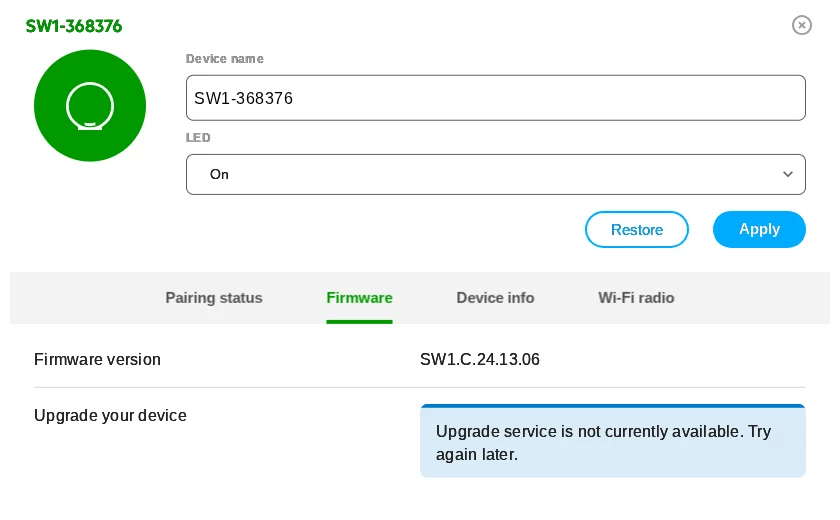Switch to the Pairing status tab
Screen dimensions: 840x520
[214, 298]
